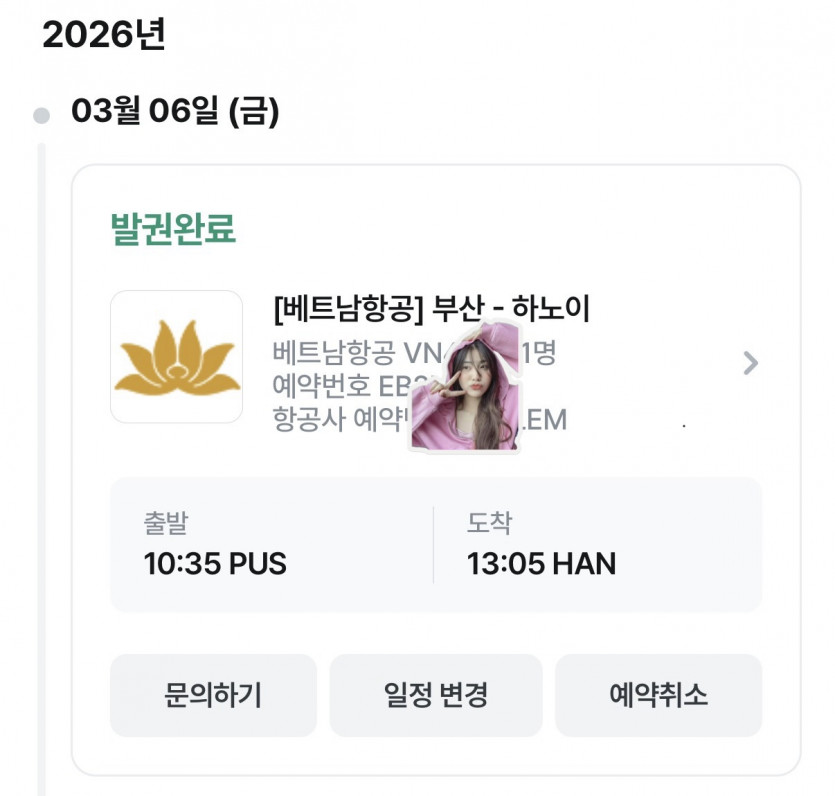The width and height of the screenshot is (835, 796).
Task: Open booking details via right chevron
Action: point(751,363)
